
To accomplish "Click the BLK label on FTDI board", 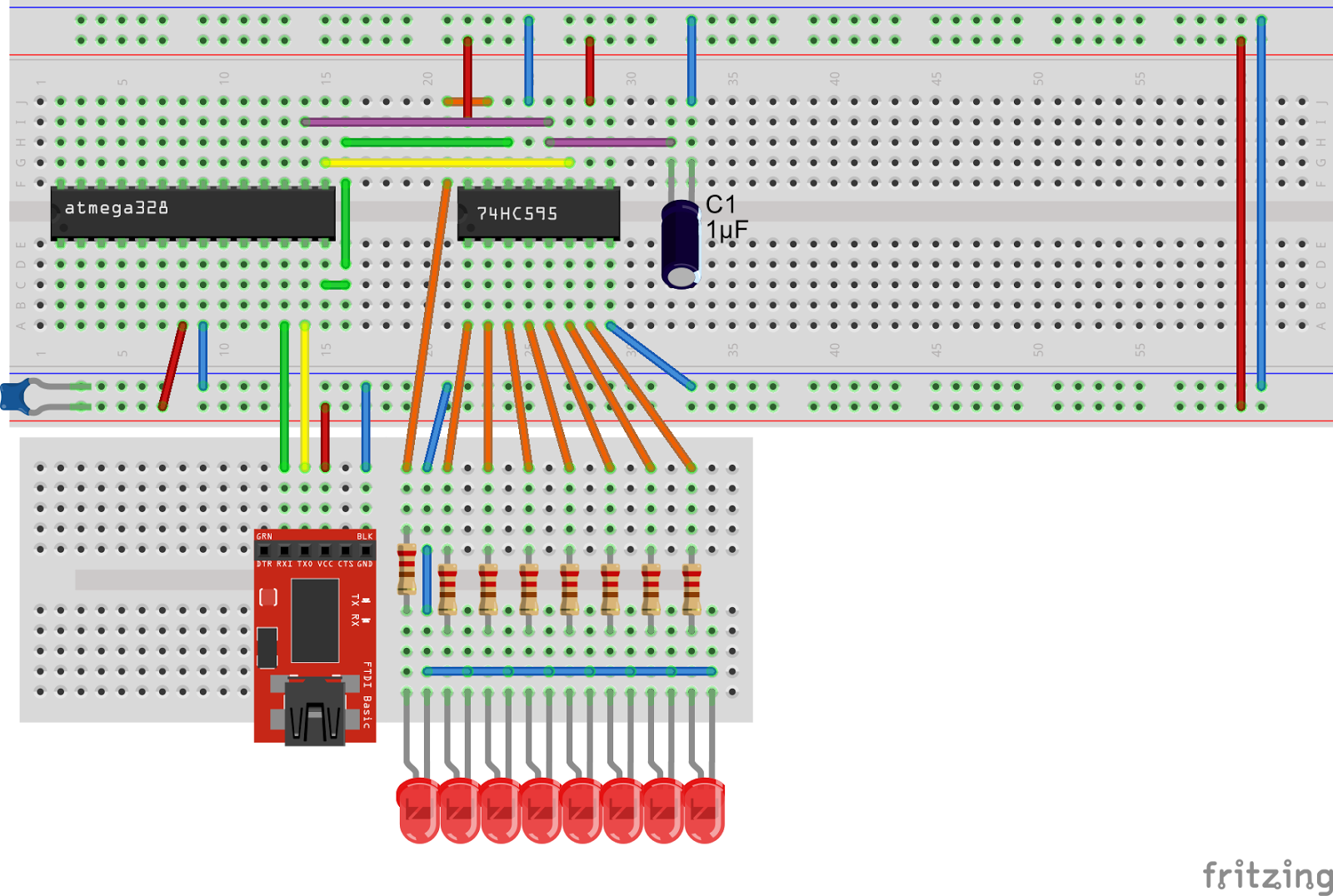I will point(365,536).
